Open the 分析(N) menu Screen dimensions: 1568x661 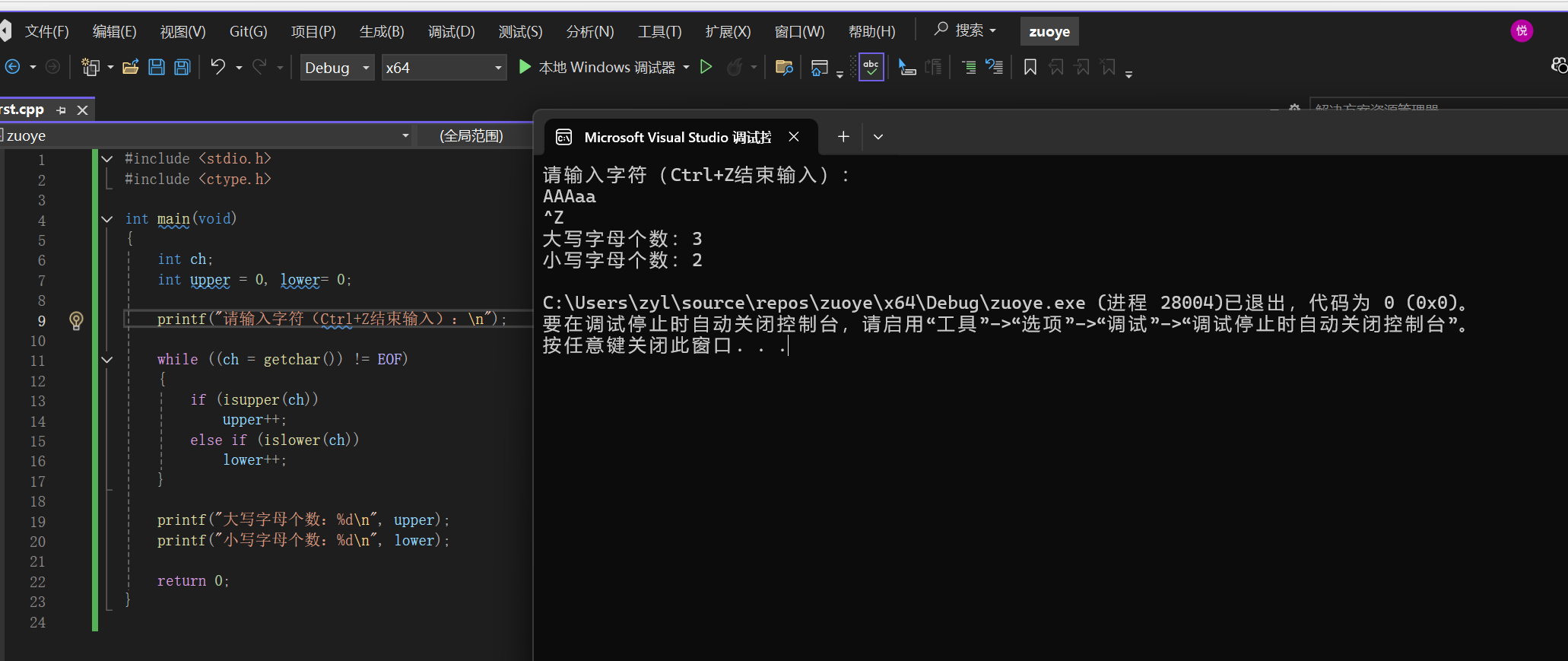click(589, 31)
